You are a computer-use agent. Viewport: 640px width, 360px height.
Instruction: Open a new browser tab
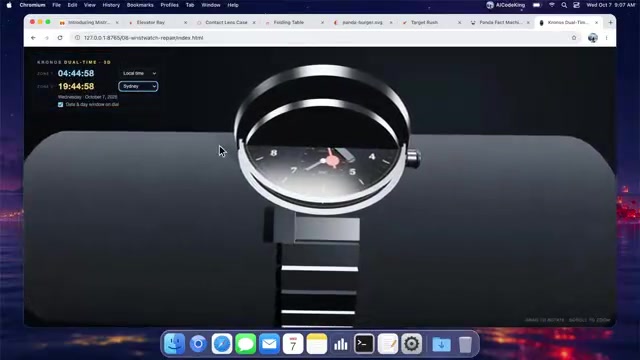[610, 22]
